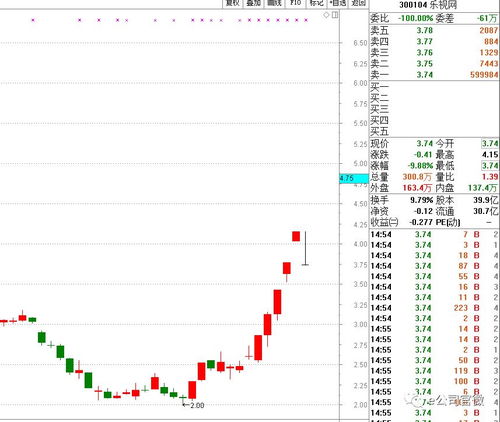This screenshot has width=500, height=422.
Task: Click the stock title 300104 乐视网
Action: coord(428,5)
